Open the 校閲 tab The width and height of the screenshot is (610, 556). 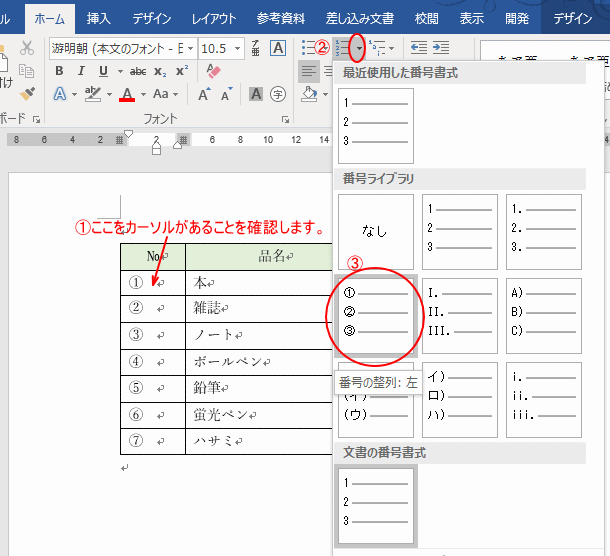(x=426, y=19)
